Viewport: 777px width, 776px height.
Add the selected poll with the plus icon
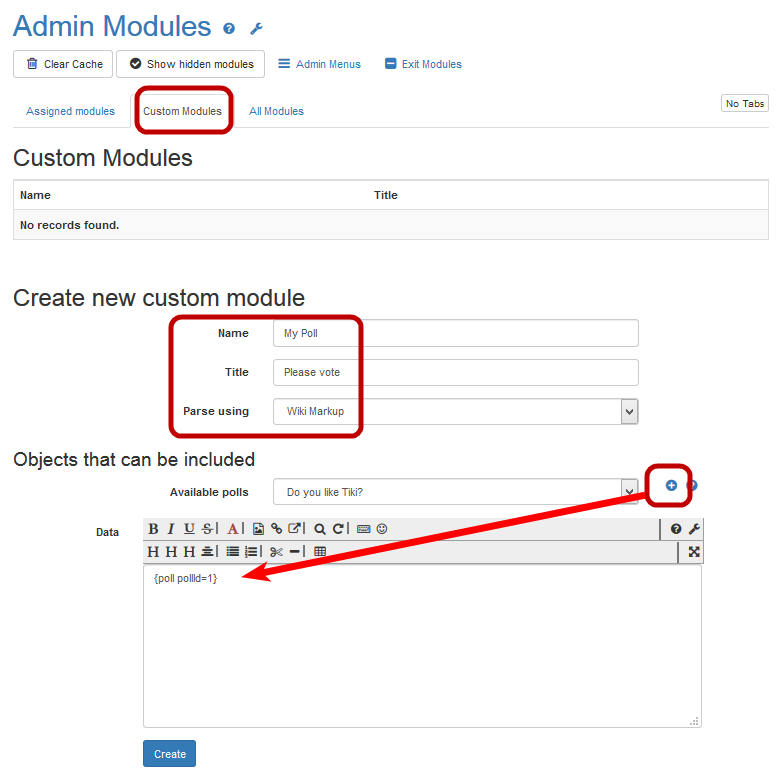(x=671, y=485)
